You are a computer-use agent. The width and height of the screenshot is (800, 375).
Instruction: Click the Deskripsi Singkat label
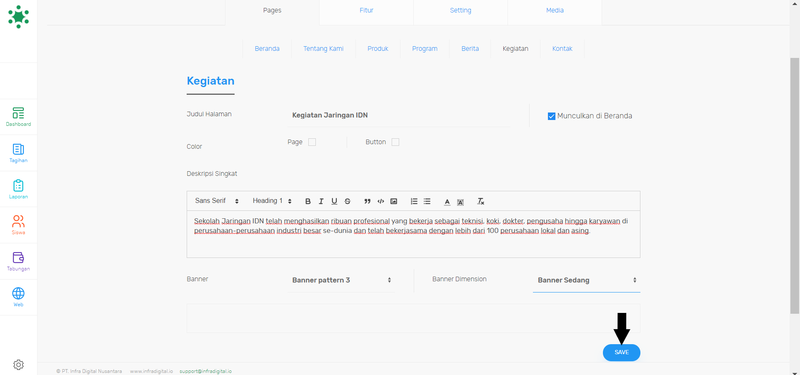pyautogui.click(x=212, y=173)
